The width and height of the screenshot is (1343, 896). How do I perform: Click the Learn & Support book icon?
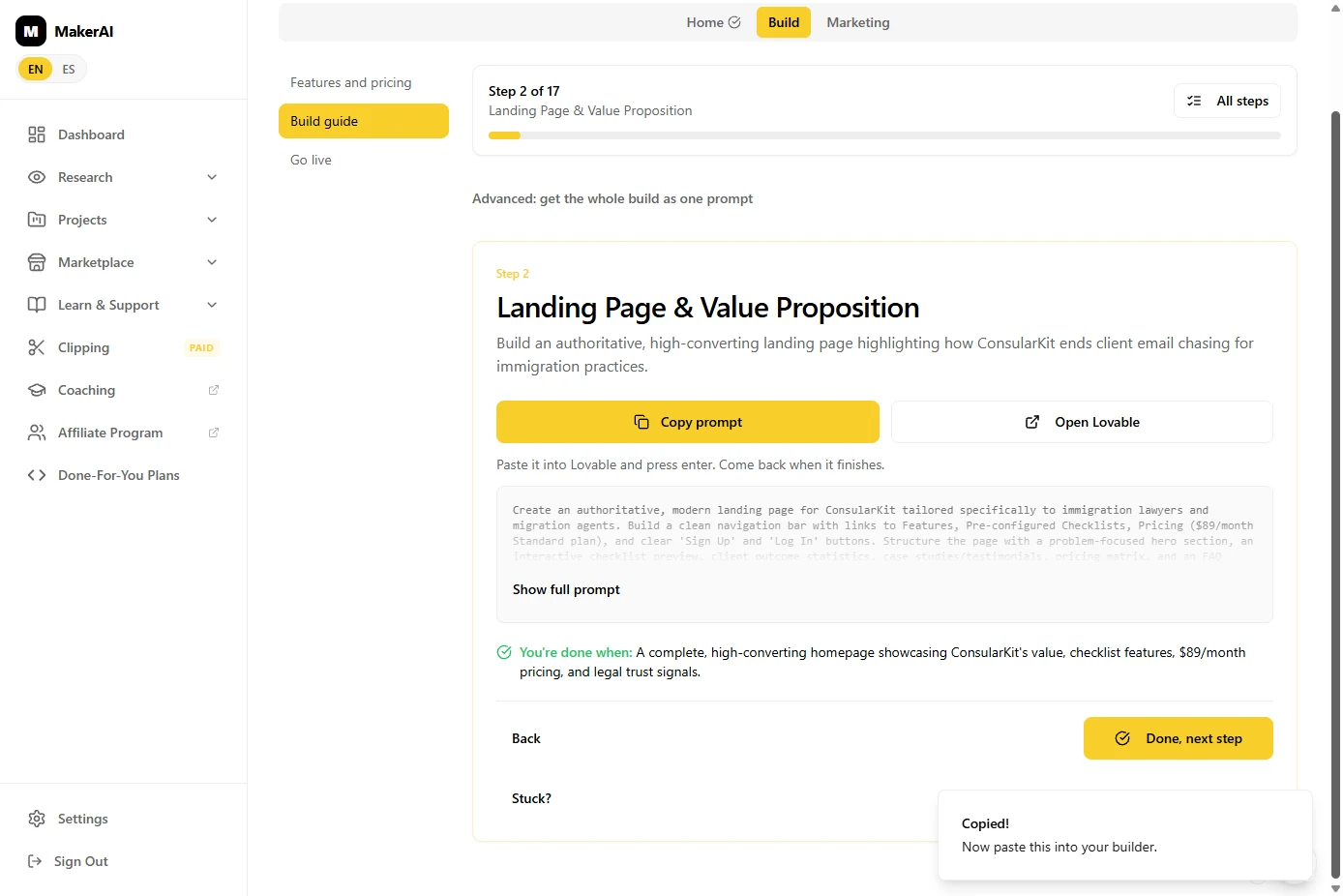coord(37,305)
